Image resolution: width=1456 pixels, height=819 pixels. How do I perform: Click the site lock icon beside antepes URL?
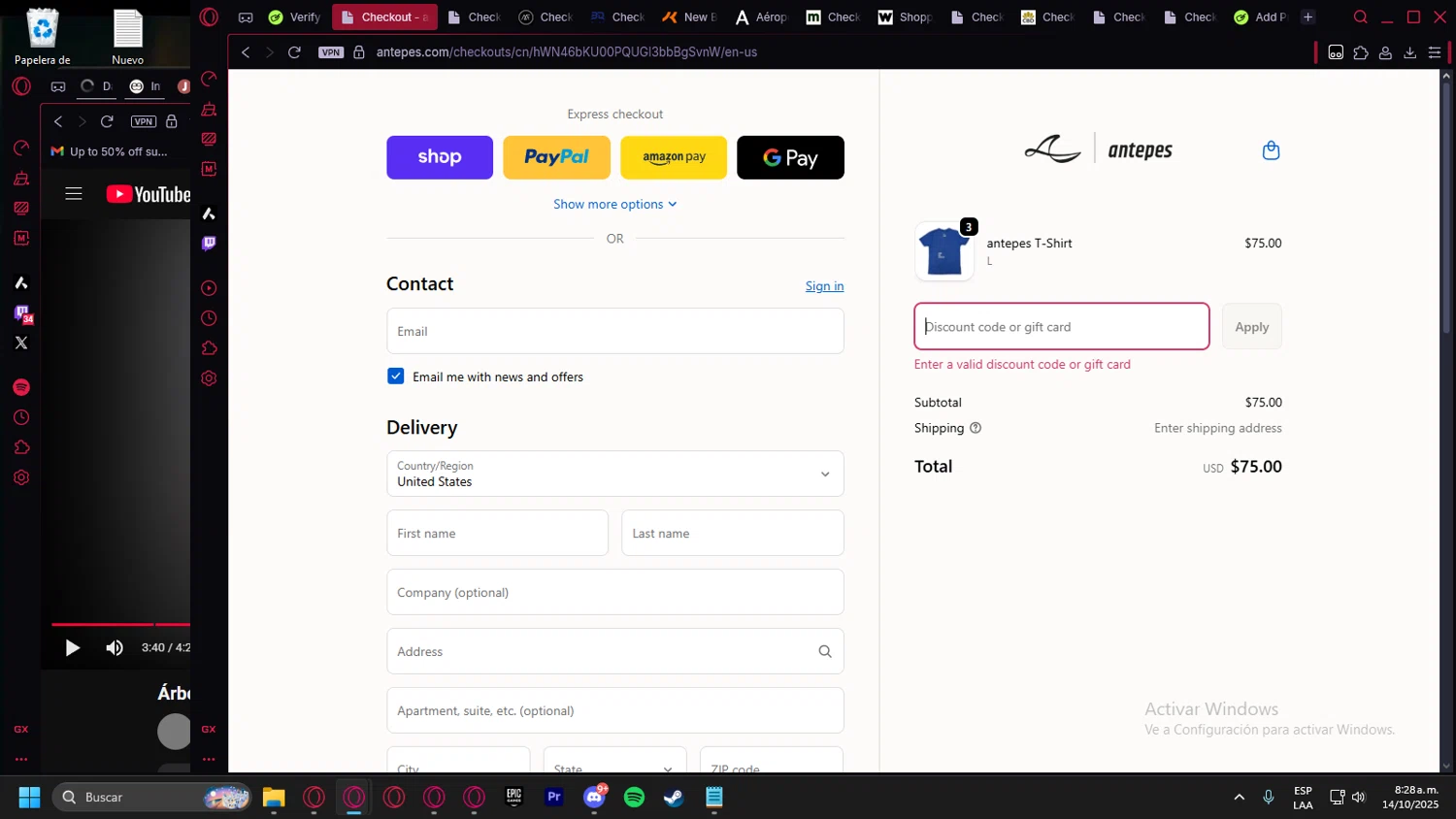pyautogui.click(x=358, y=52)
